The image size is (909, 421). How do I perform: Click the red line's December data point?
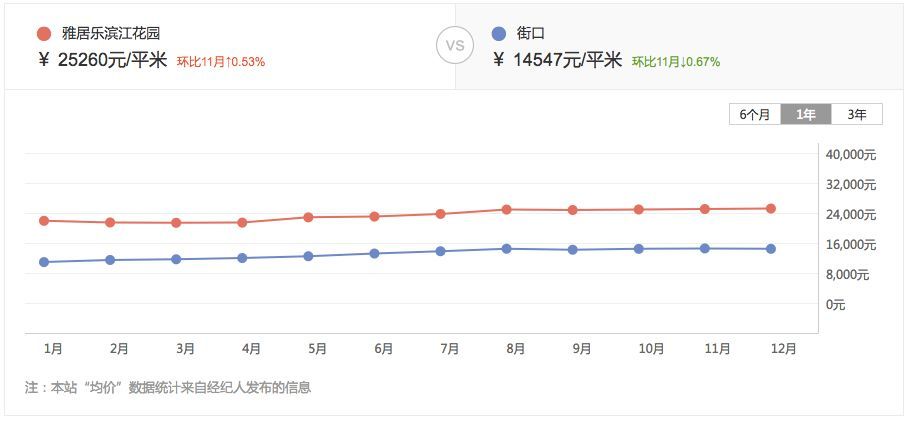pyautogui.click(x=771, y=208)
